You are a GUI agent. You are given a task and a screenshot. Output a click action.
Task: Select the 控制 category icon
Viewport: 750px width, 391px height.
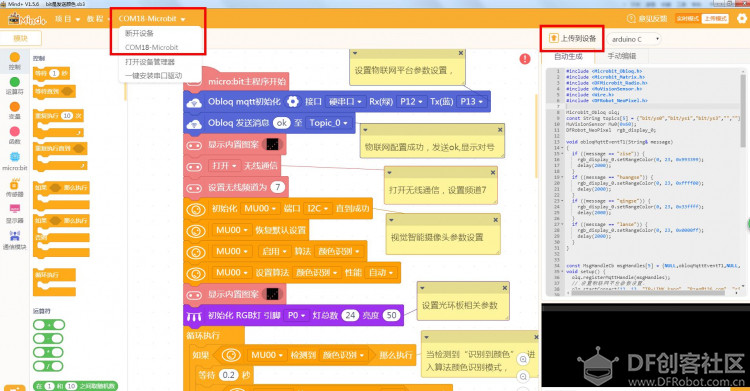15,57
